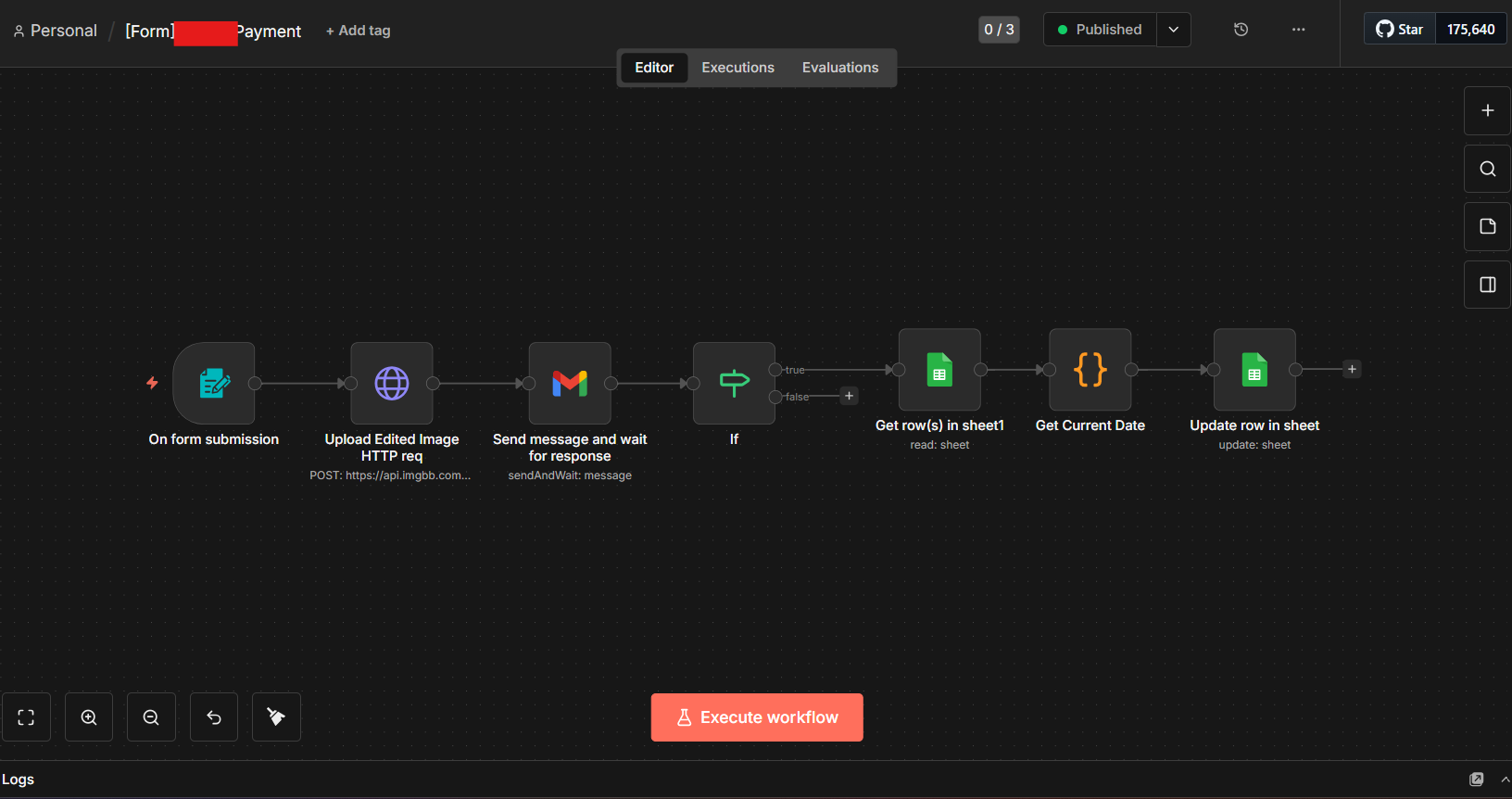
Task: Click the 0 / 3 counter badge
Action: tap(999, 30)
